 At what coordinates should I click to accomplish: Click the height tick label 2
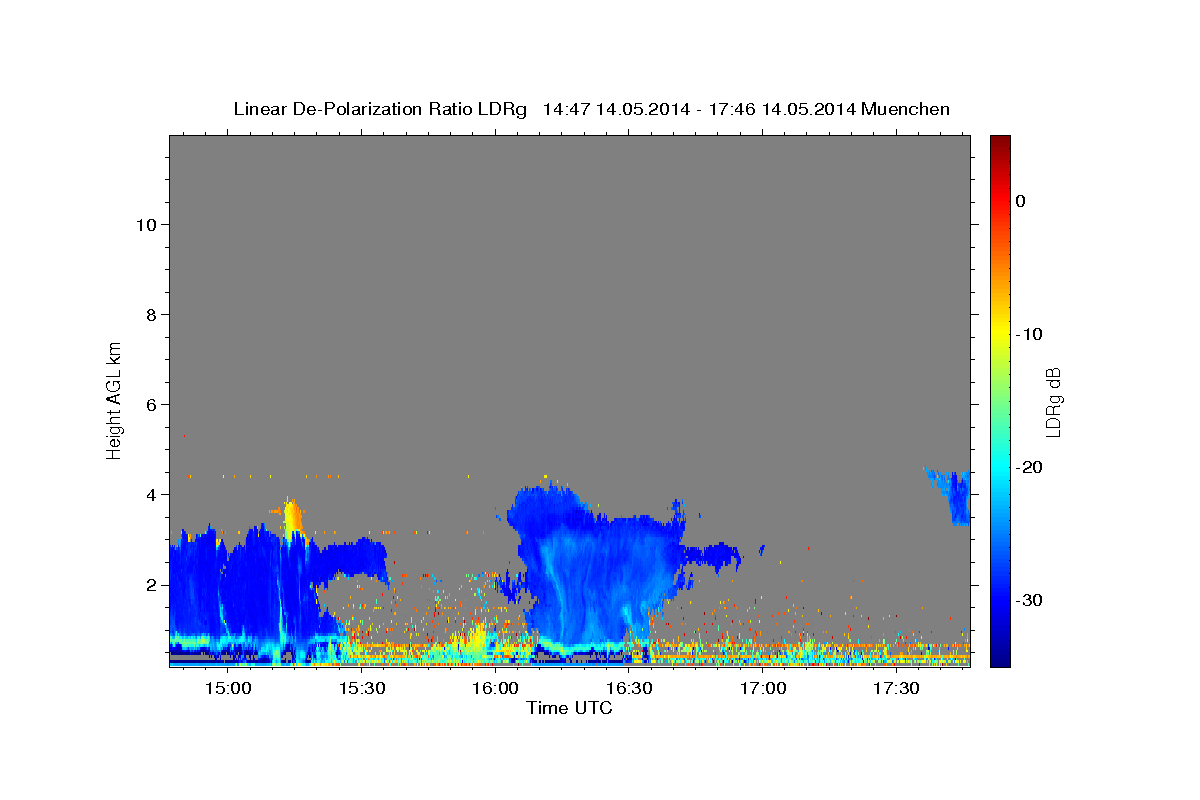coord(149,585)
